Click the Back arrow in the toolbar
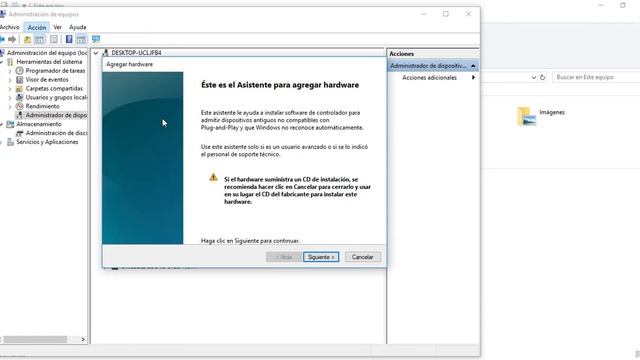 tap(2, 39)
